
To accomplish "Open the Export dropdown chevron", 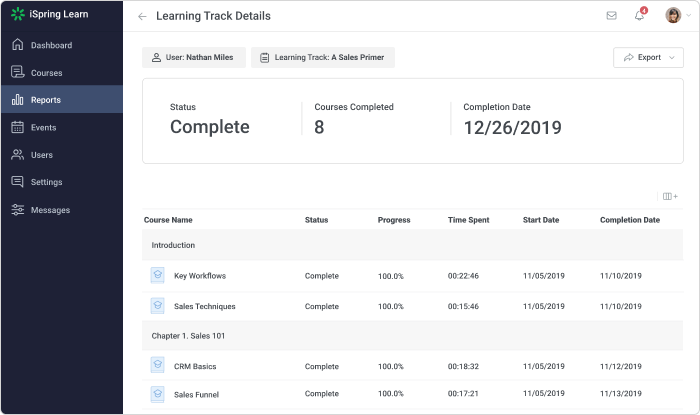I will (671, 58).
